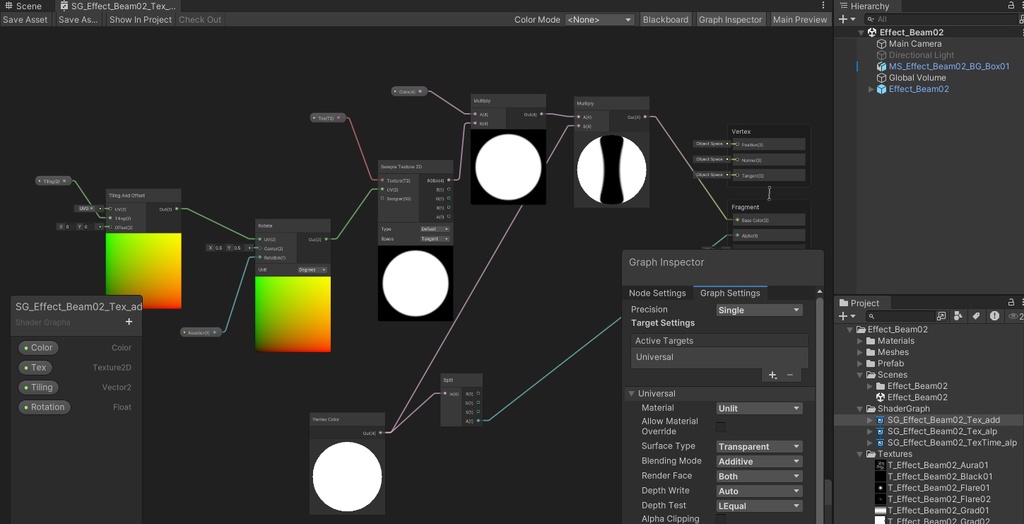This screenshot has height=524, width=1024.
Task: Toggle the Graph Inspector panel button
Action: tap(730, 20)
